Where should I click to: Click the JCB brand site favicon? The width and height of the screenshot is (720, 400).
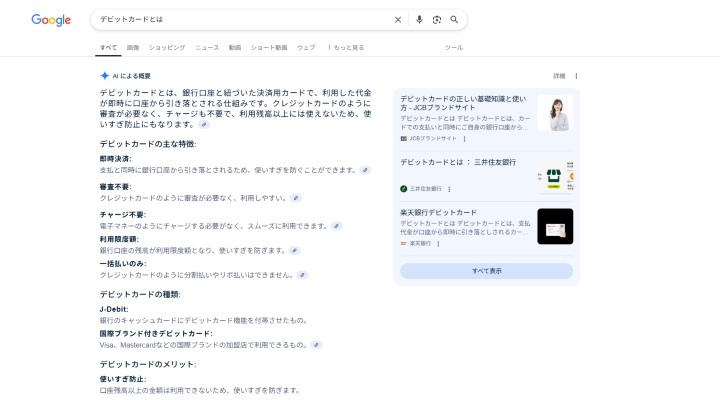pyautogui.click(x=404, y=139)
